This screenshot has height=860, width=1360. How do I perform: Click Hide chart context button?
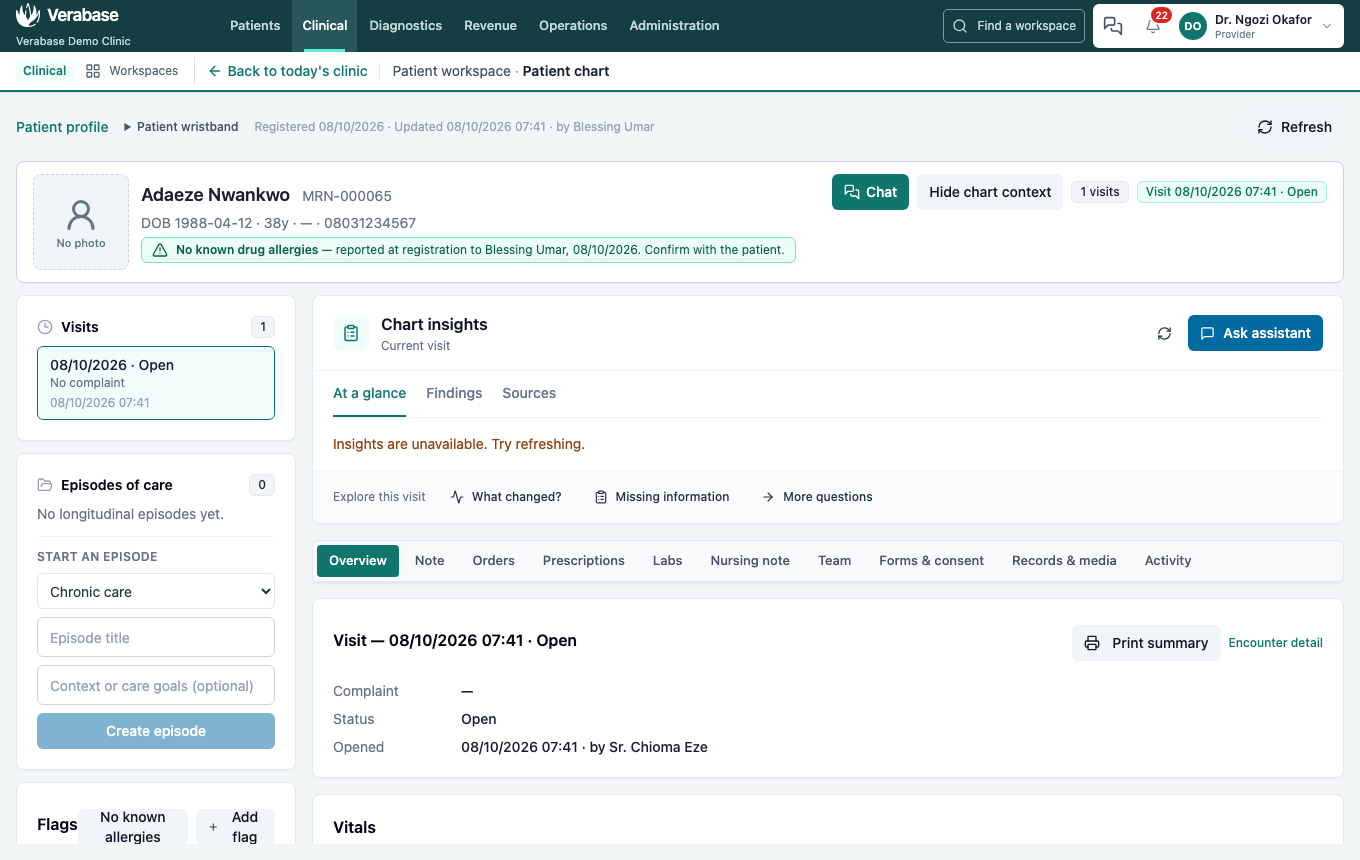coord(990,192)
